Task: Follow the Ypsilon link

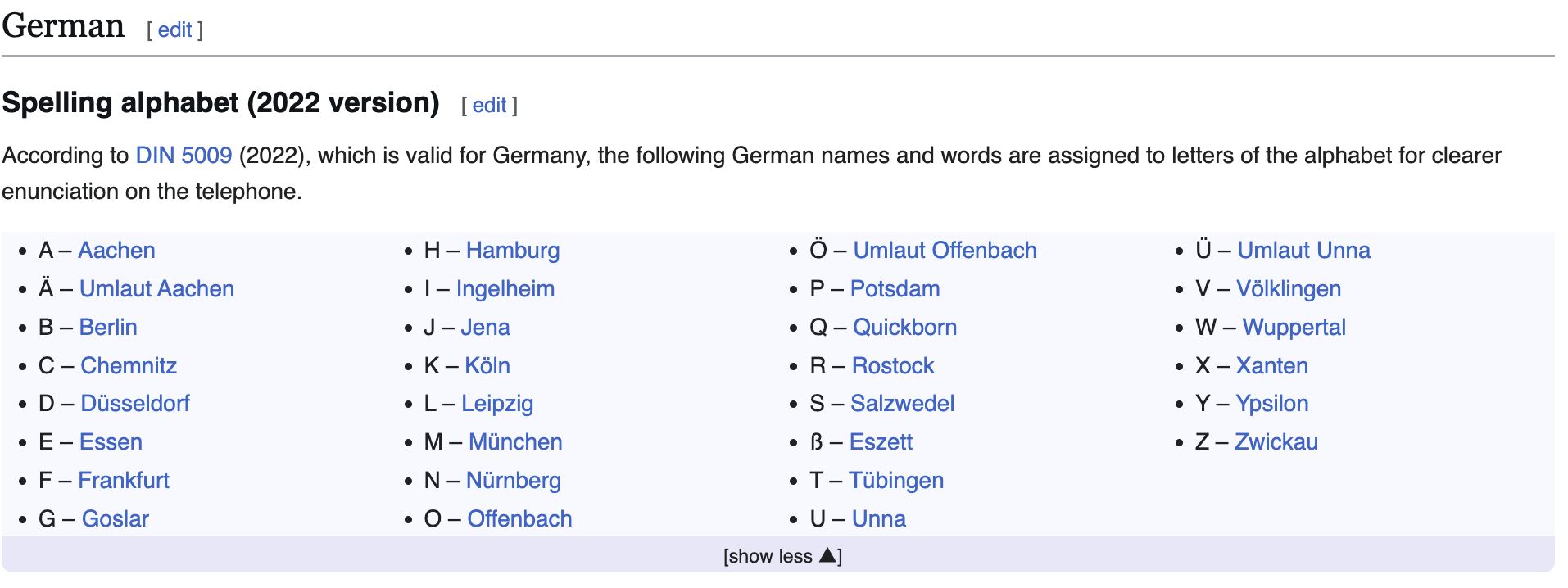Action: pos(1272,404)
